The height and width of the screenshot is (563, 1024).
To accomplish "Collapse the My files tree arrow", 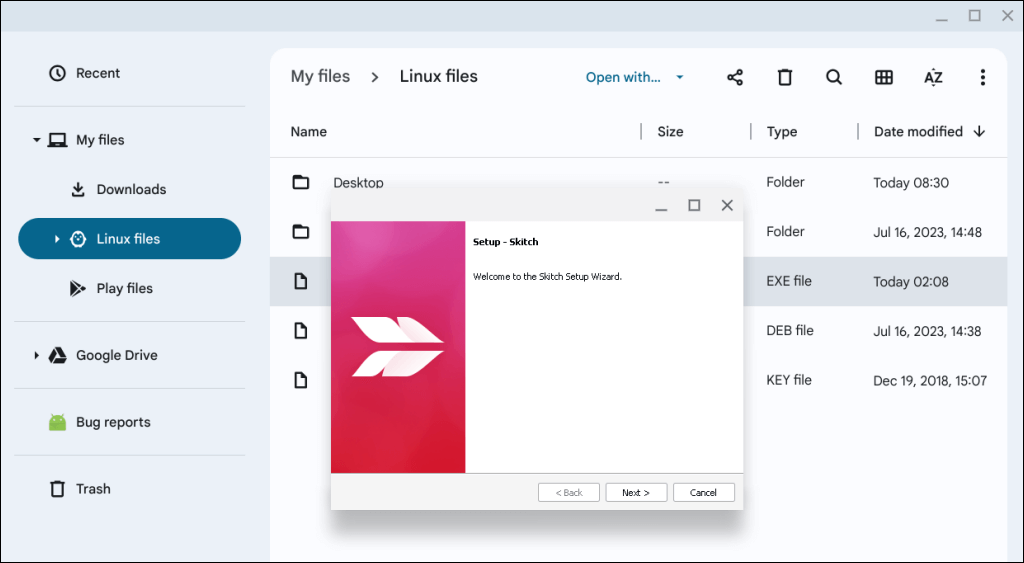I will pyautogui.click(x=37, y=140).
